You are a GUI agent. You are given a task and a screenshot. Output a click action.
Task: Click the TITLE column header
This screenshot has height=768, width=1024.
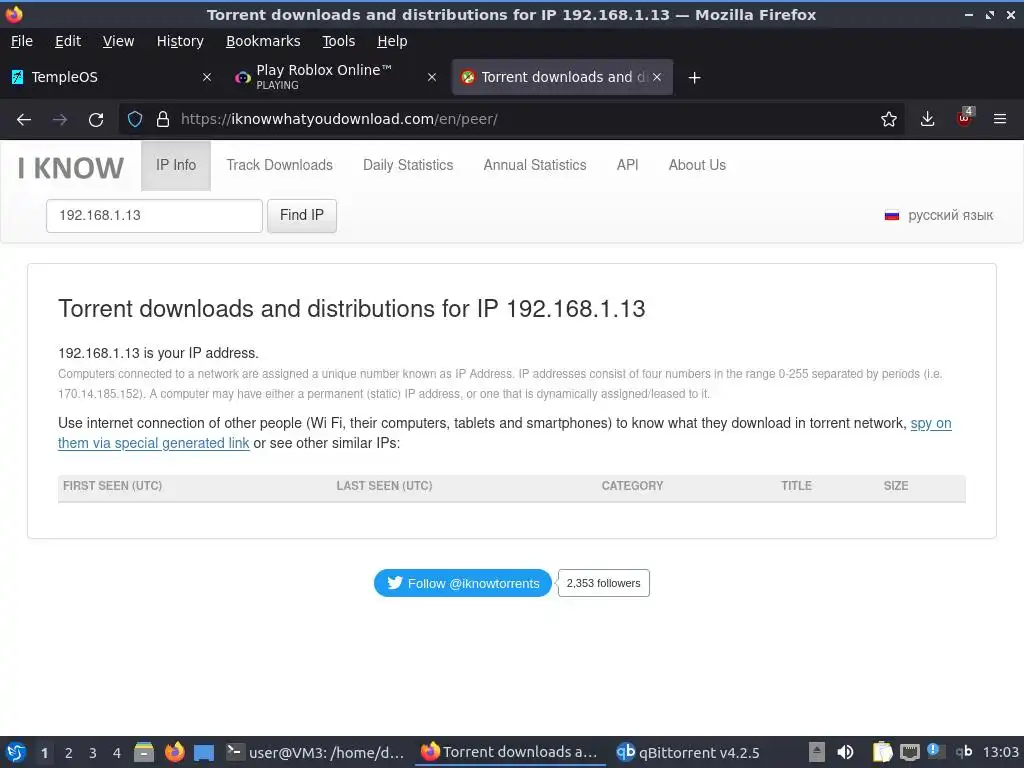(x=796, y=486)
